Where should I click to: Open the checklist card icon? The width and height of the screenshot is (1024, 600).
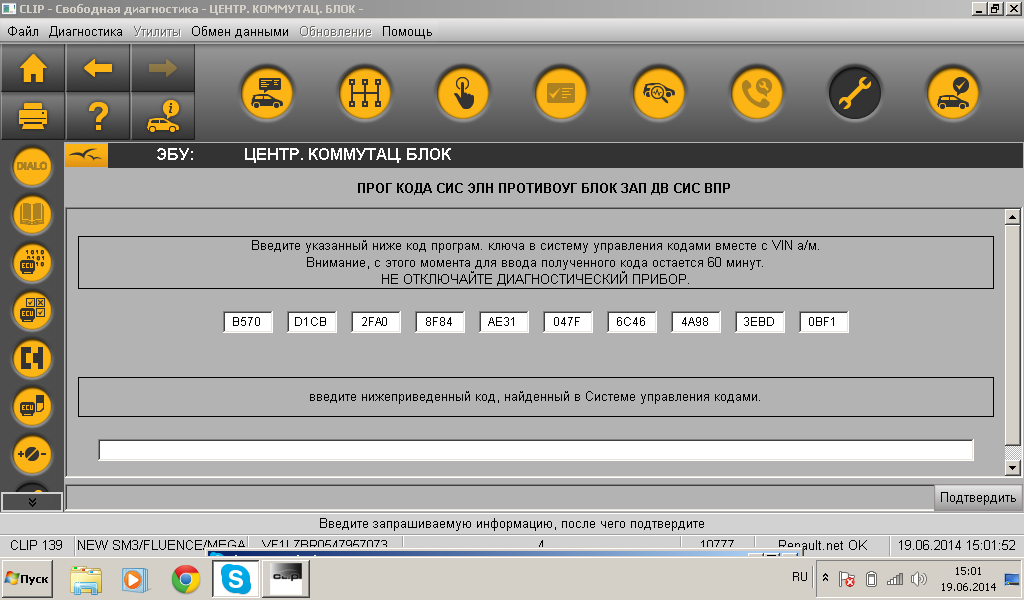561,93
